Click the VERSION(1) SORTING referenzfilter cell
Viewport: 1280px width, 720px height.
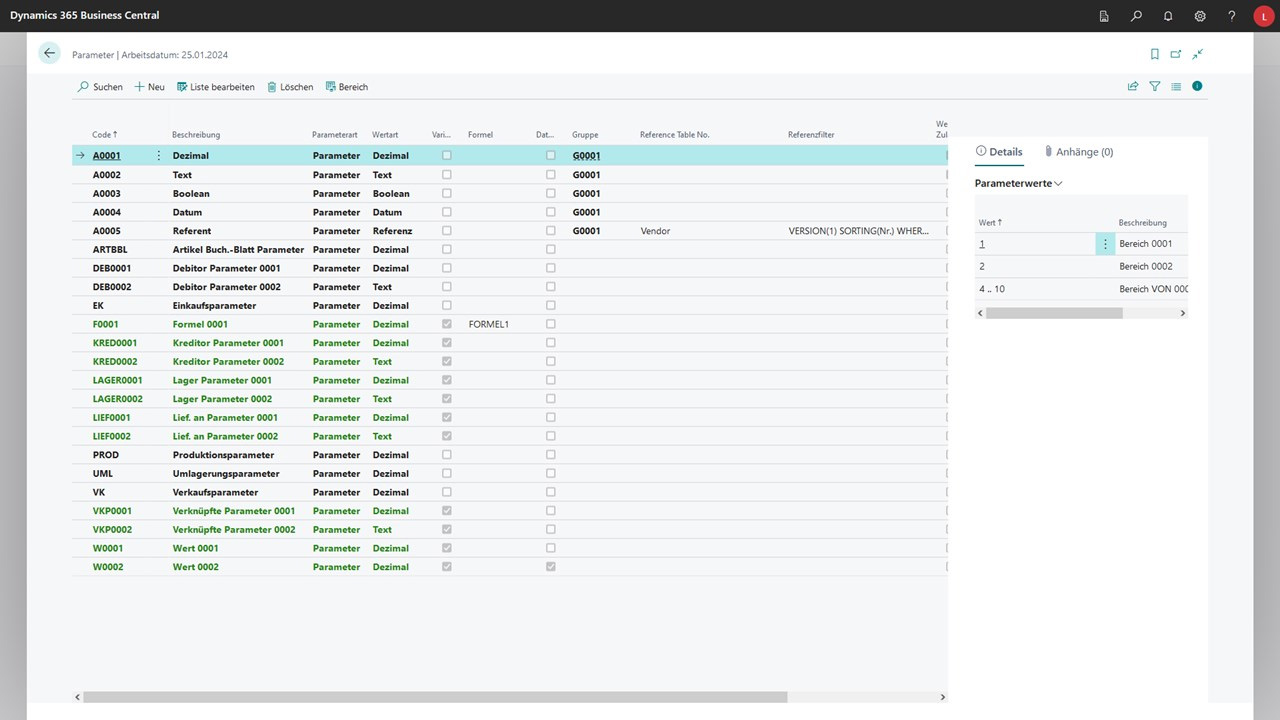pyautogui.click(x=859, y=231)
